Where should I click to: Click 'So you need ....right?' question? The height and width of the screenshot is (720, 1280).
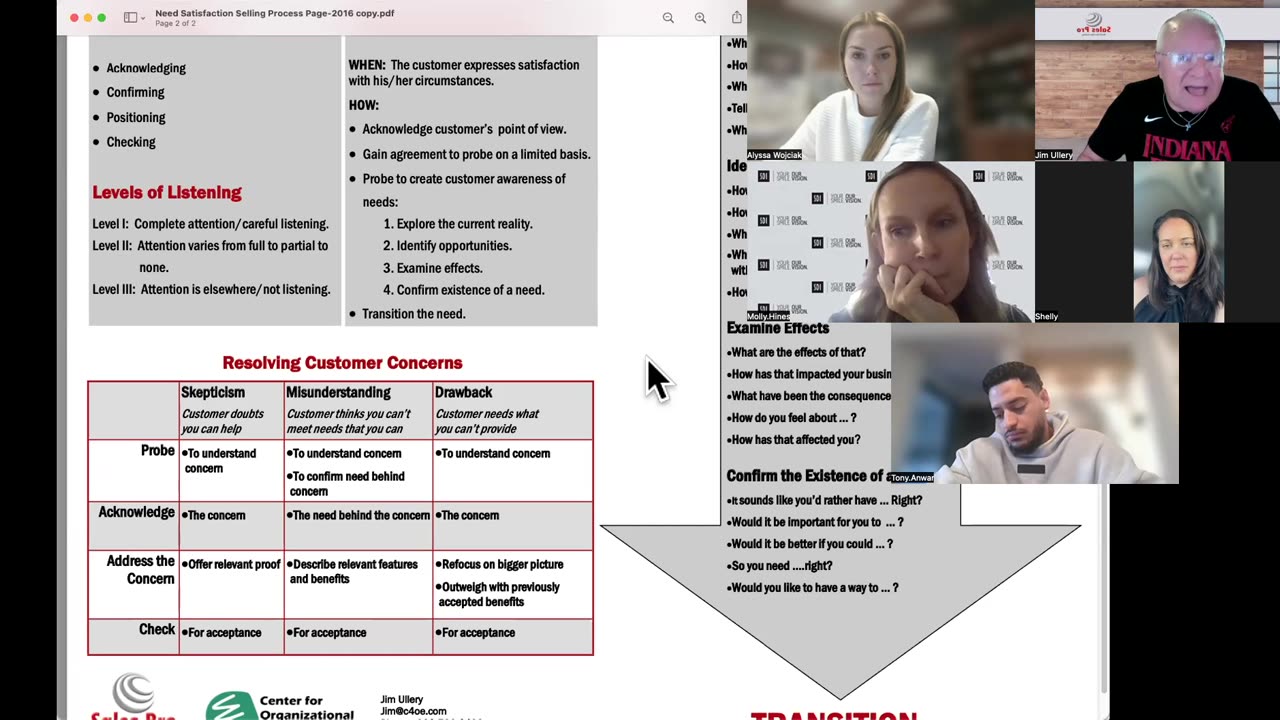point(782,566)
